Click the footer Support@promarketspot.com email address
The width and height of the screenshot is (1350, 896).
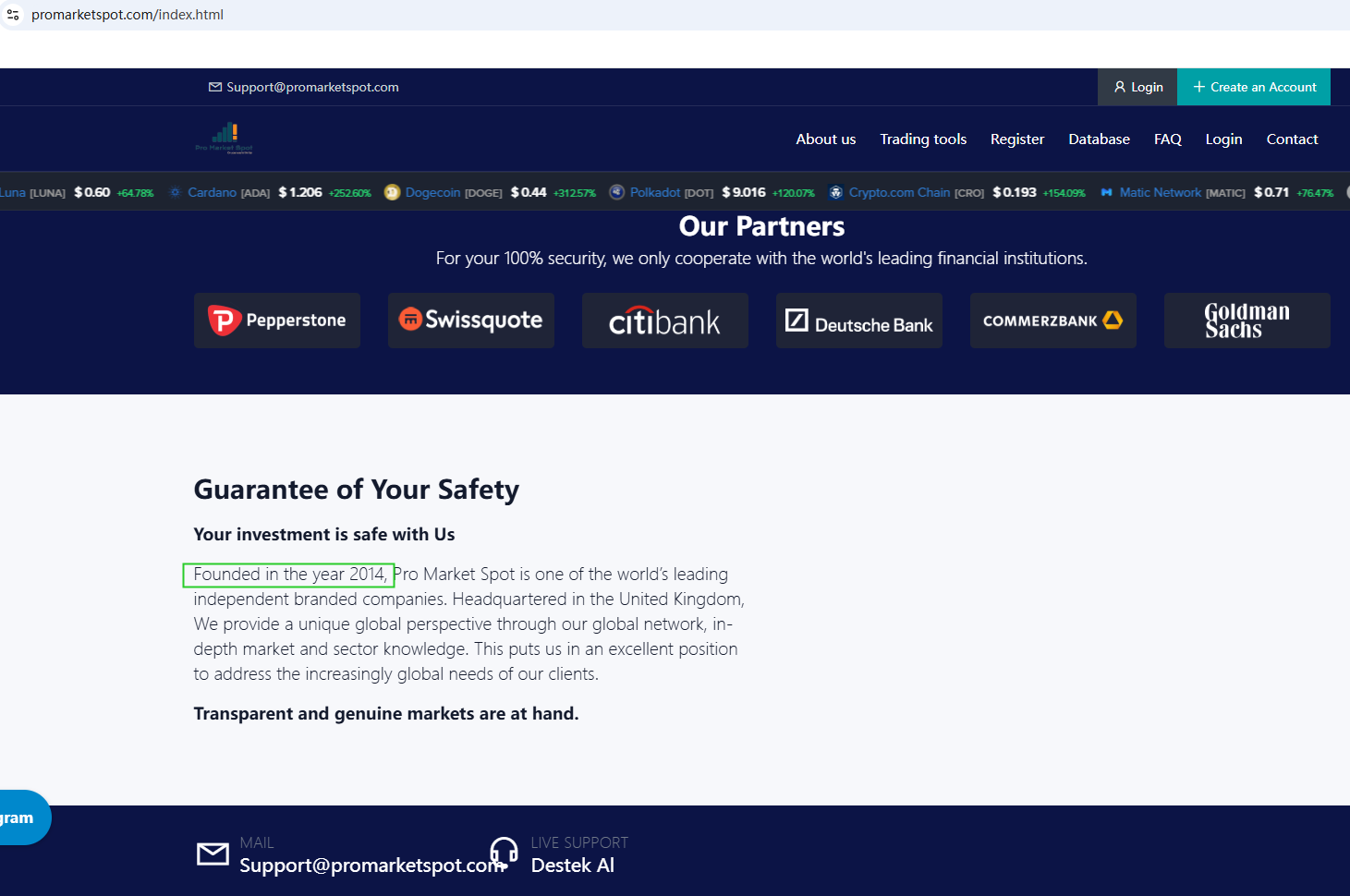click(372, 866)
